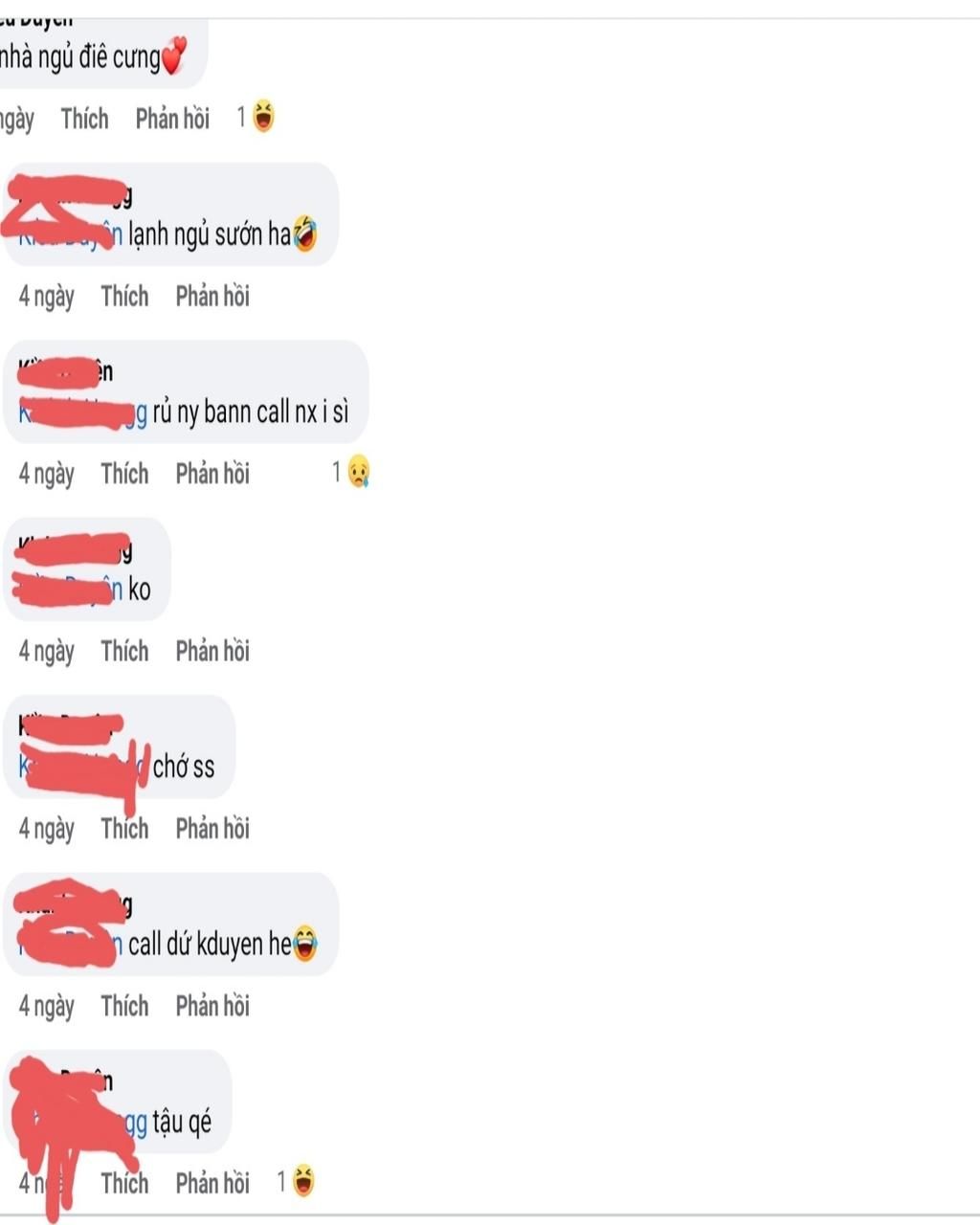Reply to the 'call dứ kduyen he' comment
This screenshot has height=1225, width=980.
(x=212, y=1005)
